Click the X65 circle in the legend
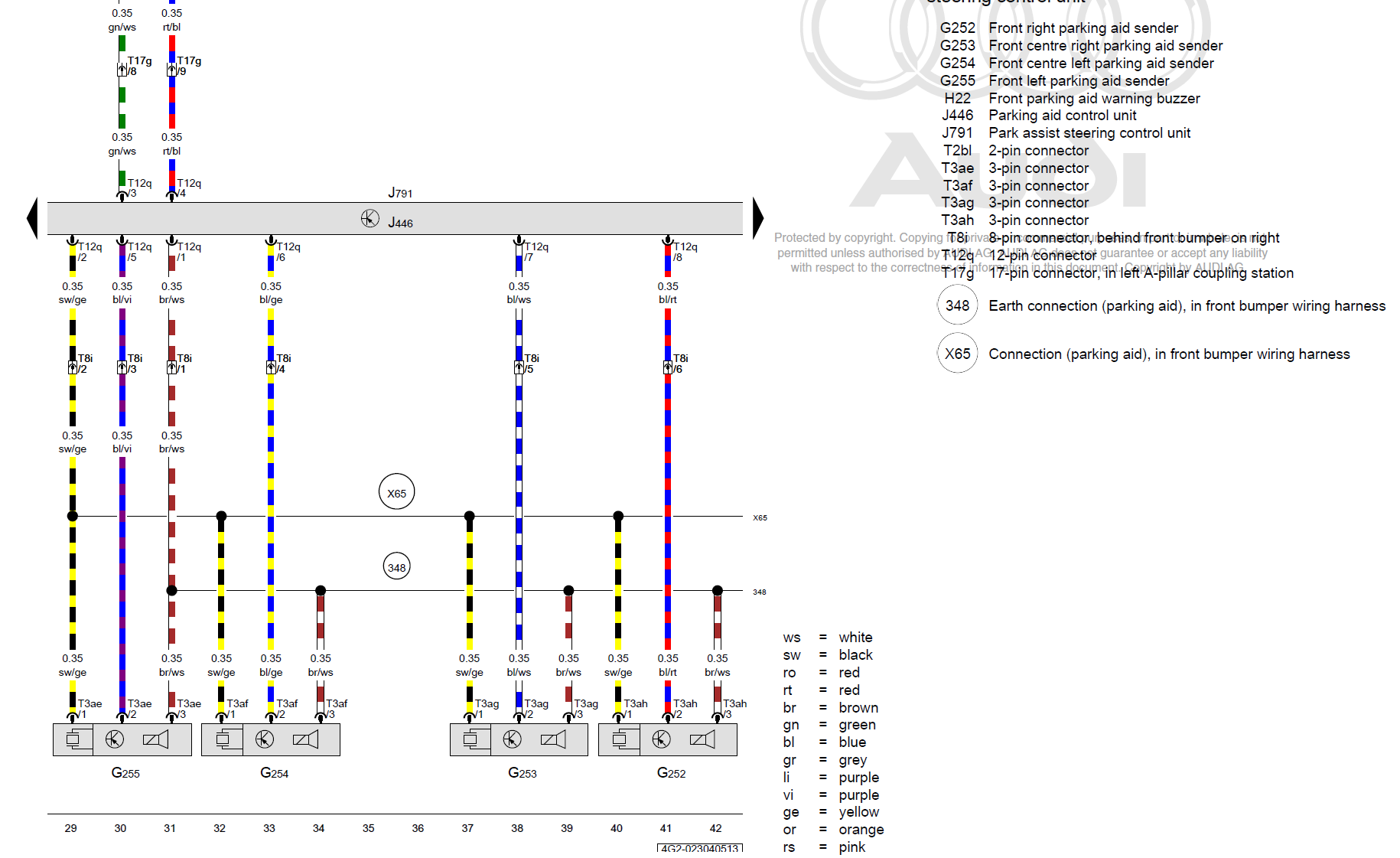Image resolution: width=1400 pixels, height=858 pixels. pyautogui.click(x=957, y=354)
